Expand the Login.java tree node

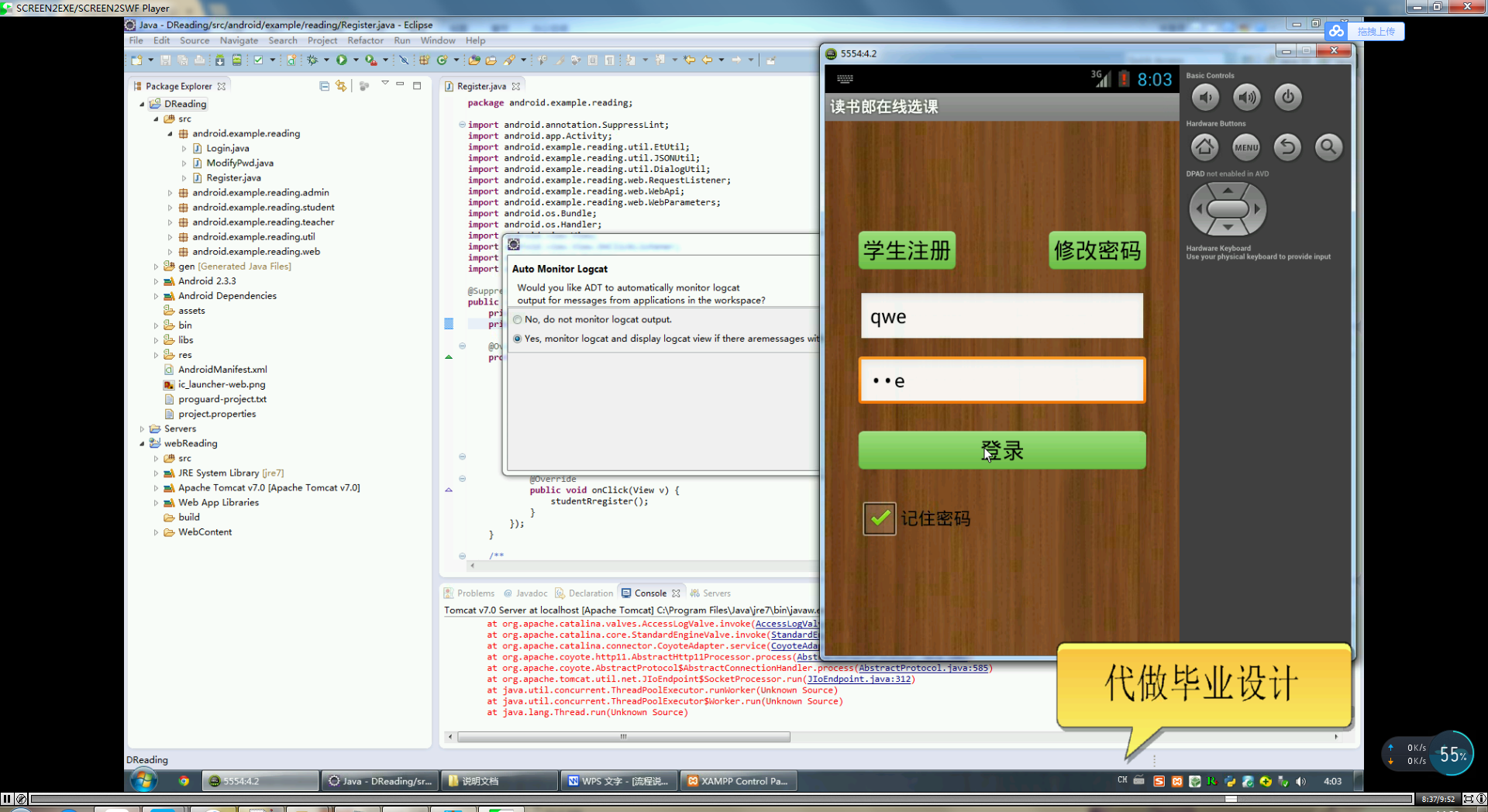pyautogui.click(x=184, y=149)
